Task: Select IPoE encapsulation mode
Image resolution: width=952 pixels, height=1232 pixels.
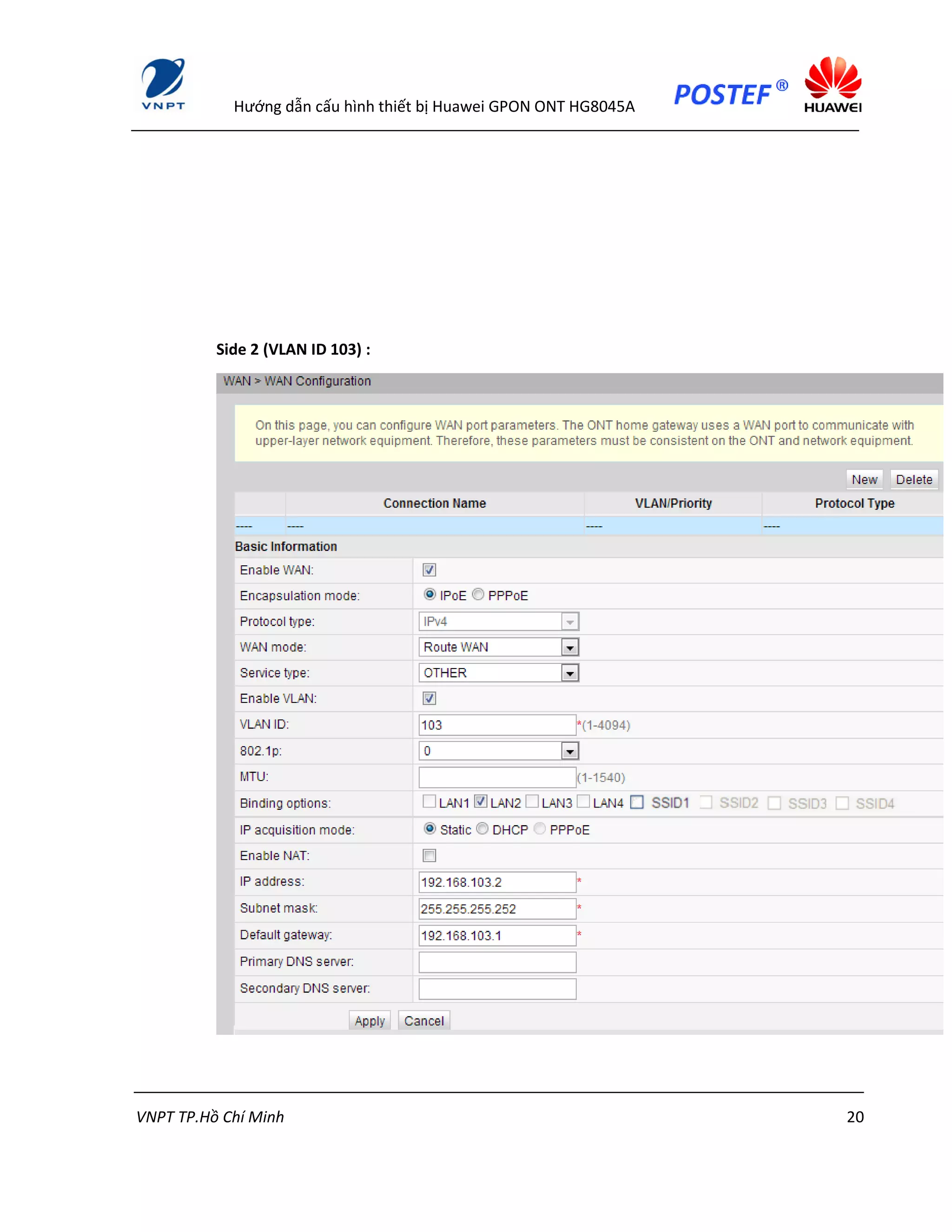Action: [x=429, y=595]
